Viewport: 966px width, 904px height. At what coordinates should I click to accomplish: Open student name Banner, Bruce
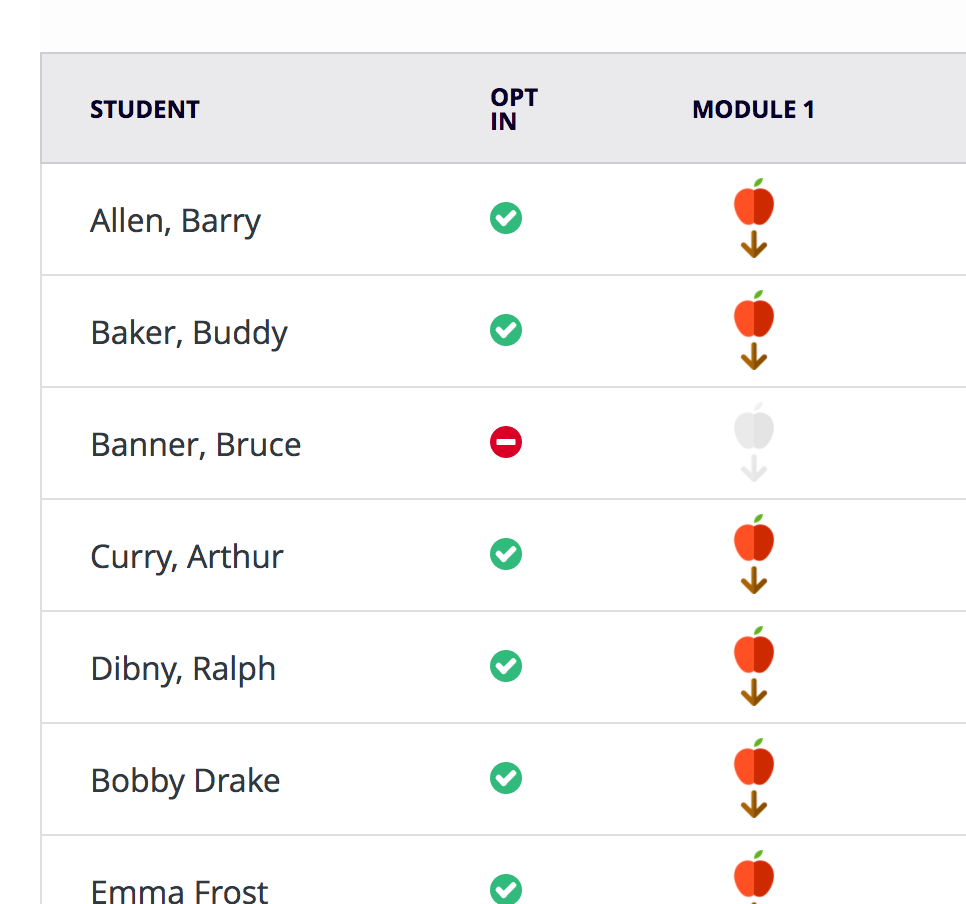click(x=196, y=444)
